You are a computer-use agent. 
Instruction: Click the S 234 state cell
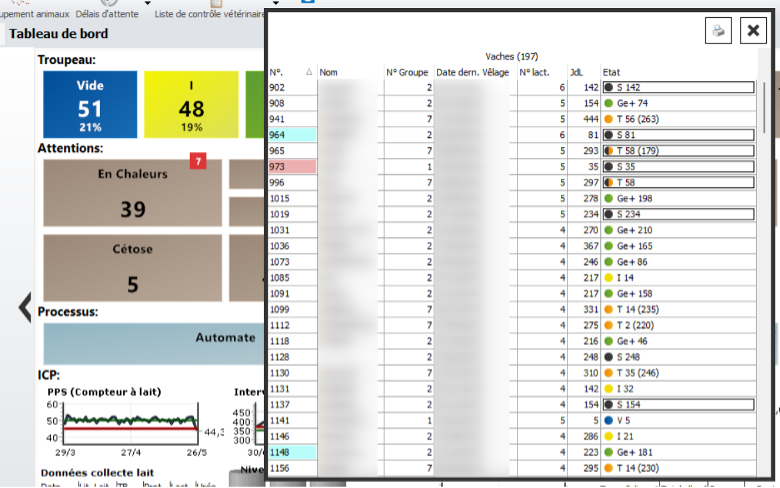click(679, 214)
